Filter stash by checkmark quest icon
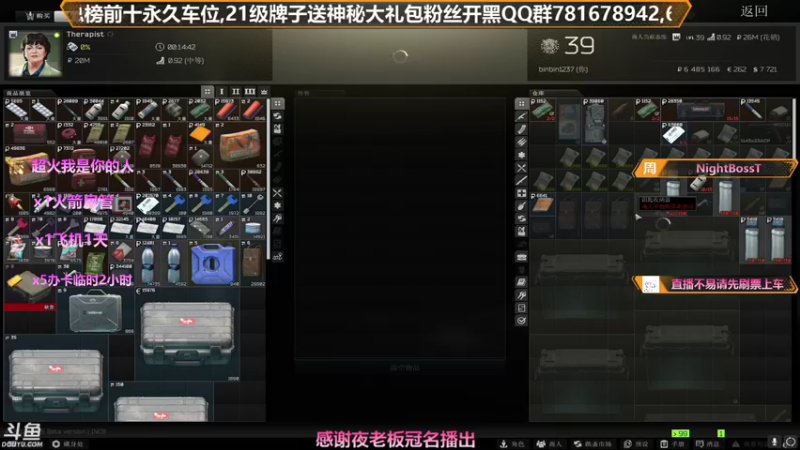Image resolution: width=800 pixels, height=450 pixels. (x=521, y=320)
